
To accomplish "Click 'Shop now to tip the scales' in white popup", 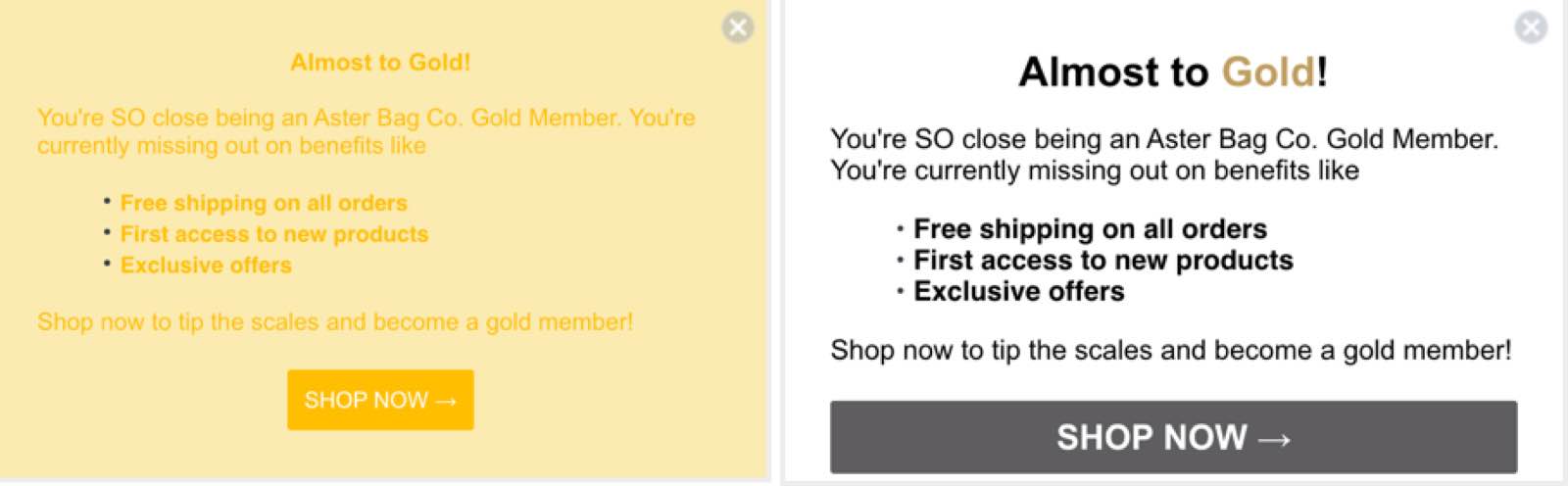I will coord(1170,351).
